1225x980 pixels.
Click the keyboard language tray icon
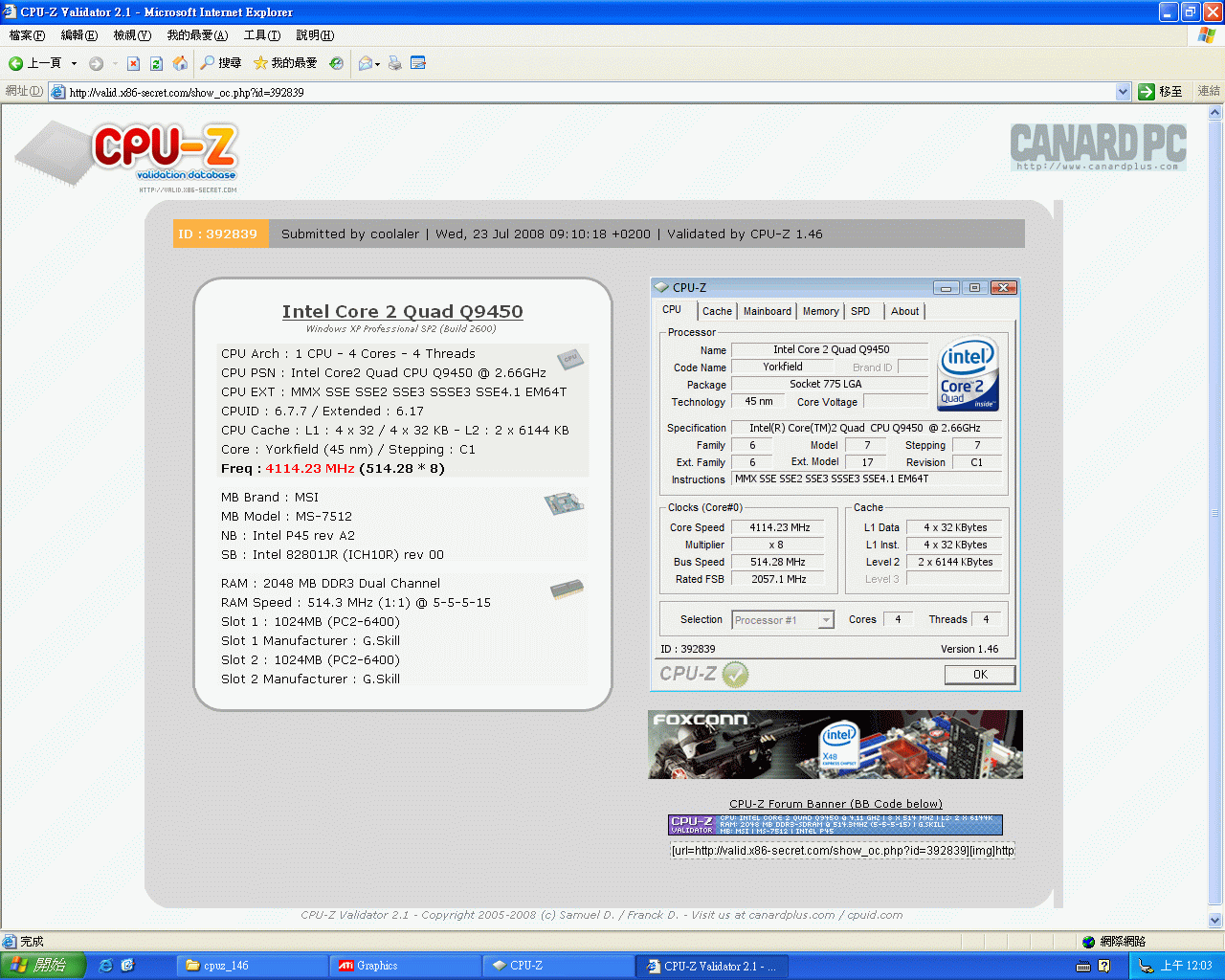tap(1083, 967)
